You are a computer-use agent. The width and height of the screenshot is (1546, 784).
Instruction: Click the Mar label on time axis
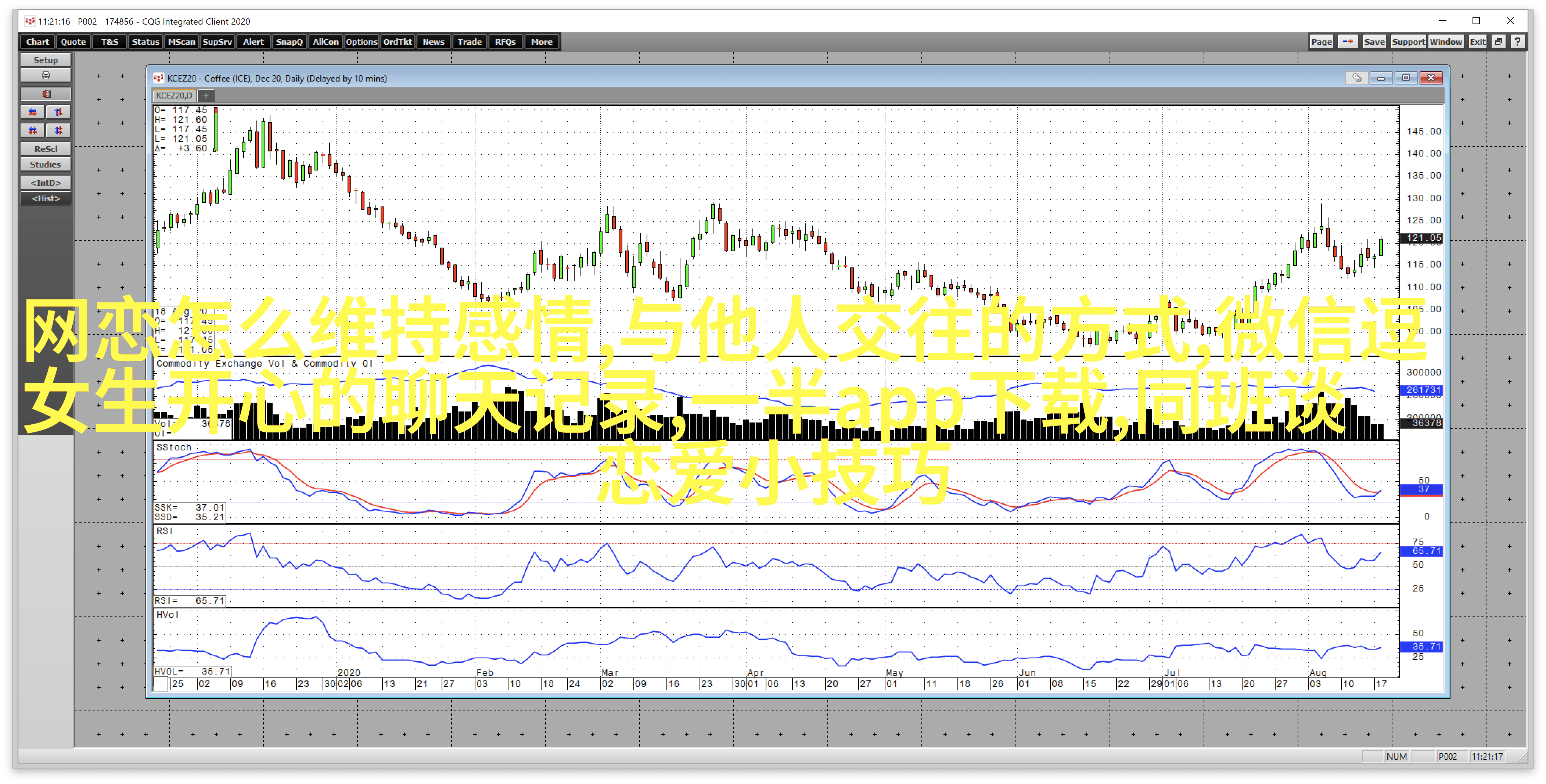pyautogui.click(x=610, y=673)
